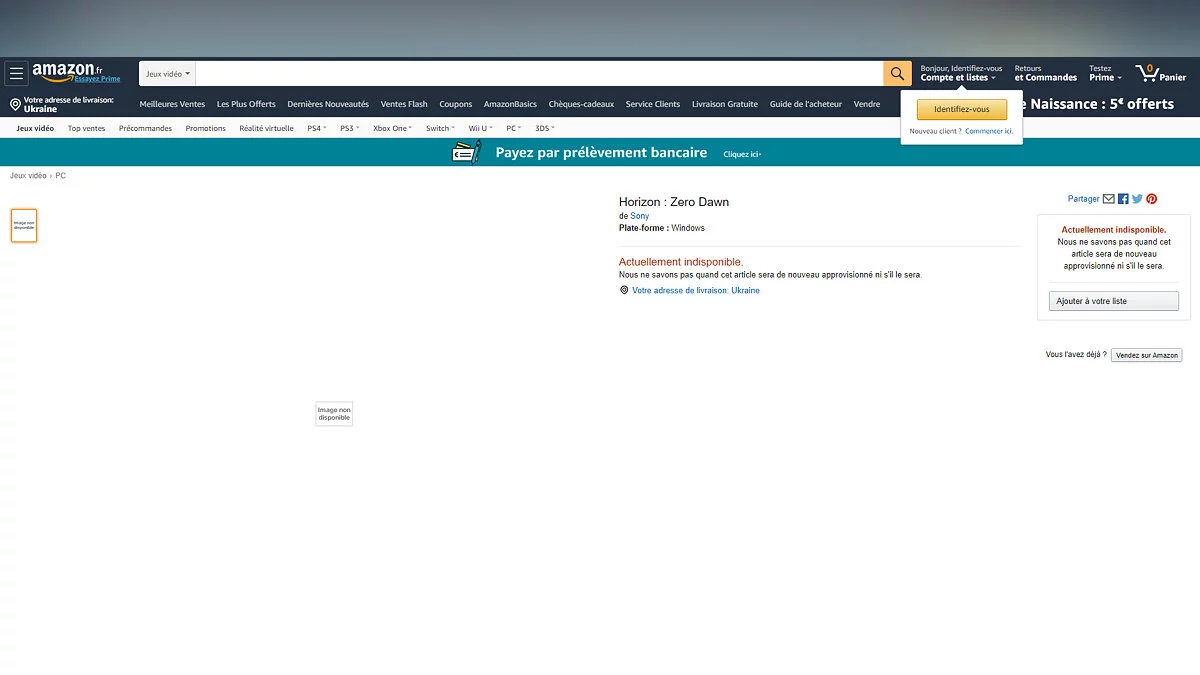
Task: Open Les Plus Offerts page
Action: (x=246, y=104)
